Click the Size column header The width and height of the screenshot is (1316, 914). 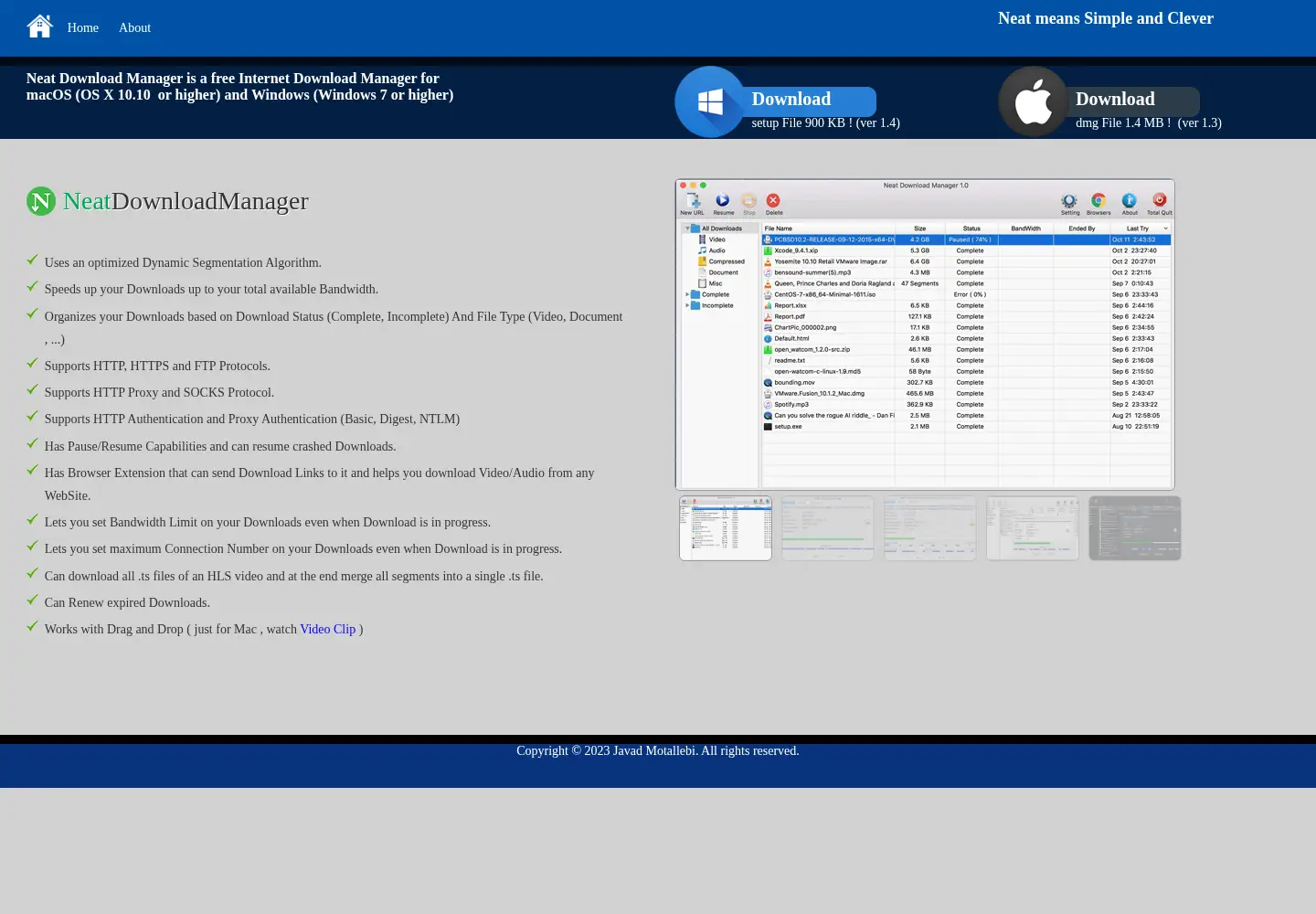point(920,228)
